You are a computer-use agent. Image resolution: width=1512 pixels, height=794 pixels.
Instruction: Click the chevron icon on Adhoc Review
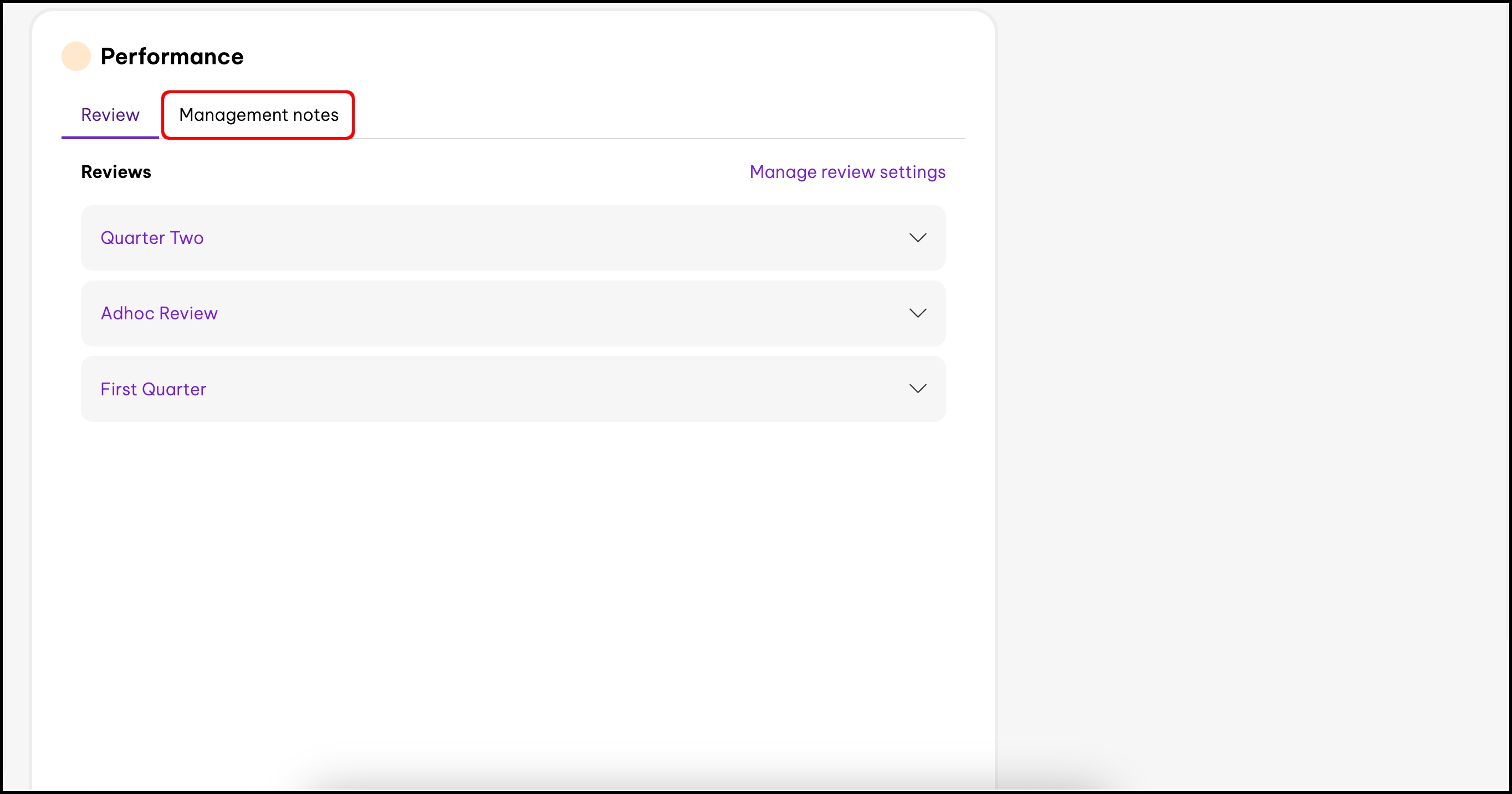tap(917, 313)
